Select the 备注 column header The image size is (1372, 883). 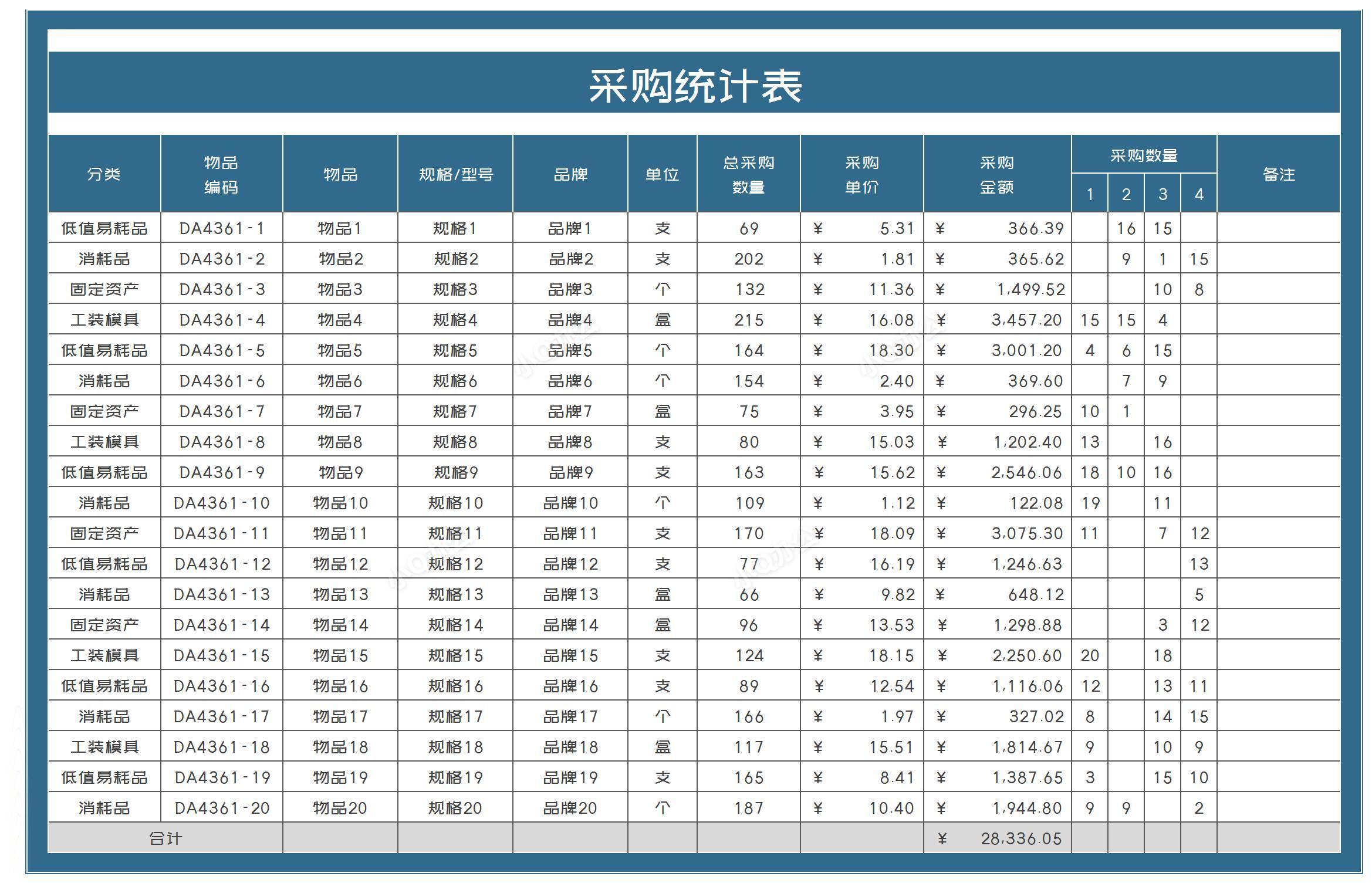(x=1278, y=174)
